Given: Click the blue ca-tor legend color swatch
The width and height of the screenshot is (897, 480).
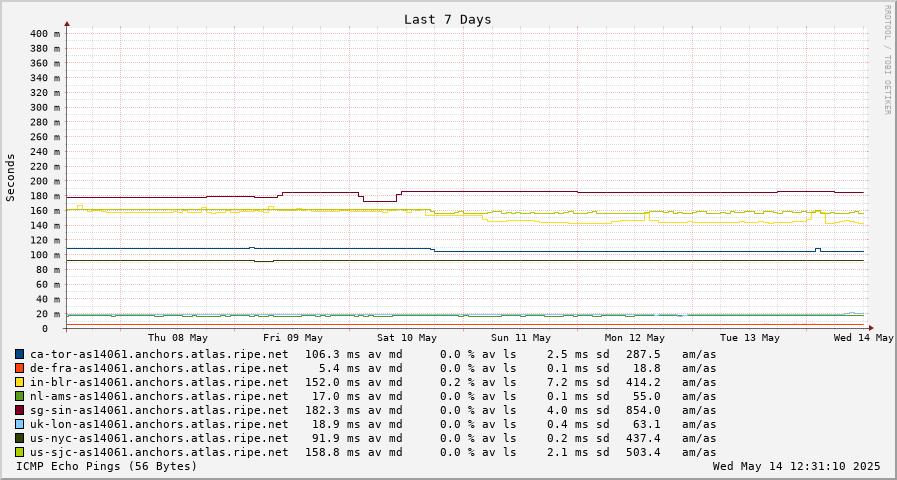Looking at the screenshot, I should [x=20, y=354].
